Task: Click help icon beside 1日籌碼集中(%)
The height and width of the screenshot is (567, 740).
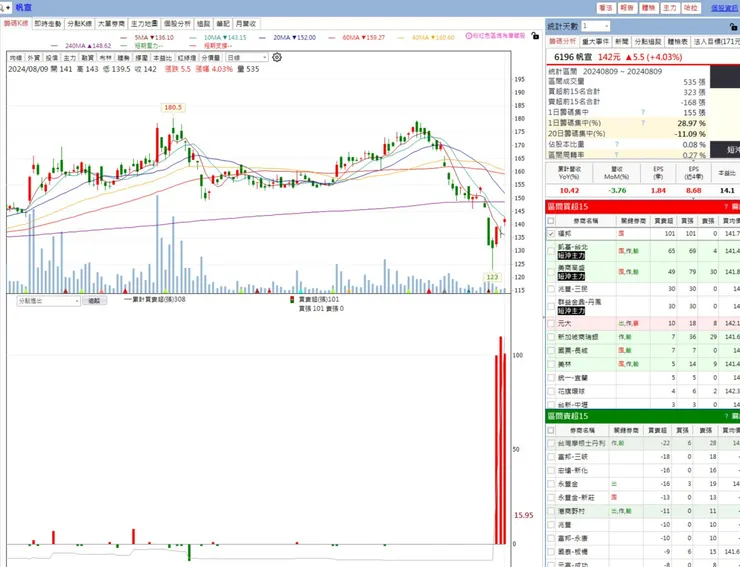Action: pyautogui.click(x=643, y=123)
